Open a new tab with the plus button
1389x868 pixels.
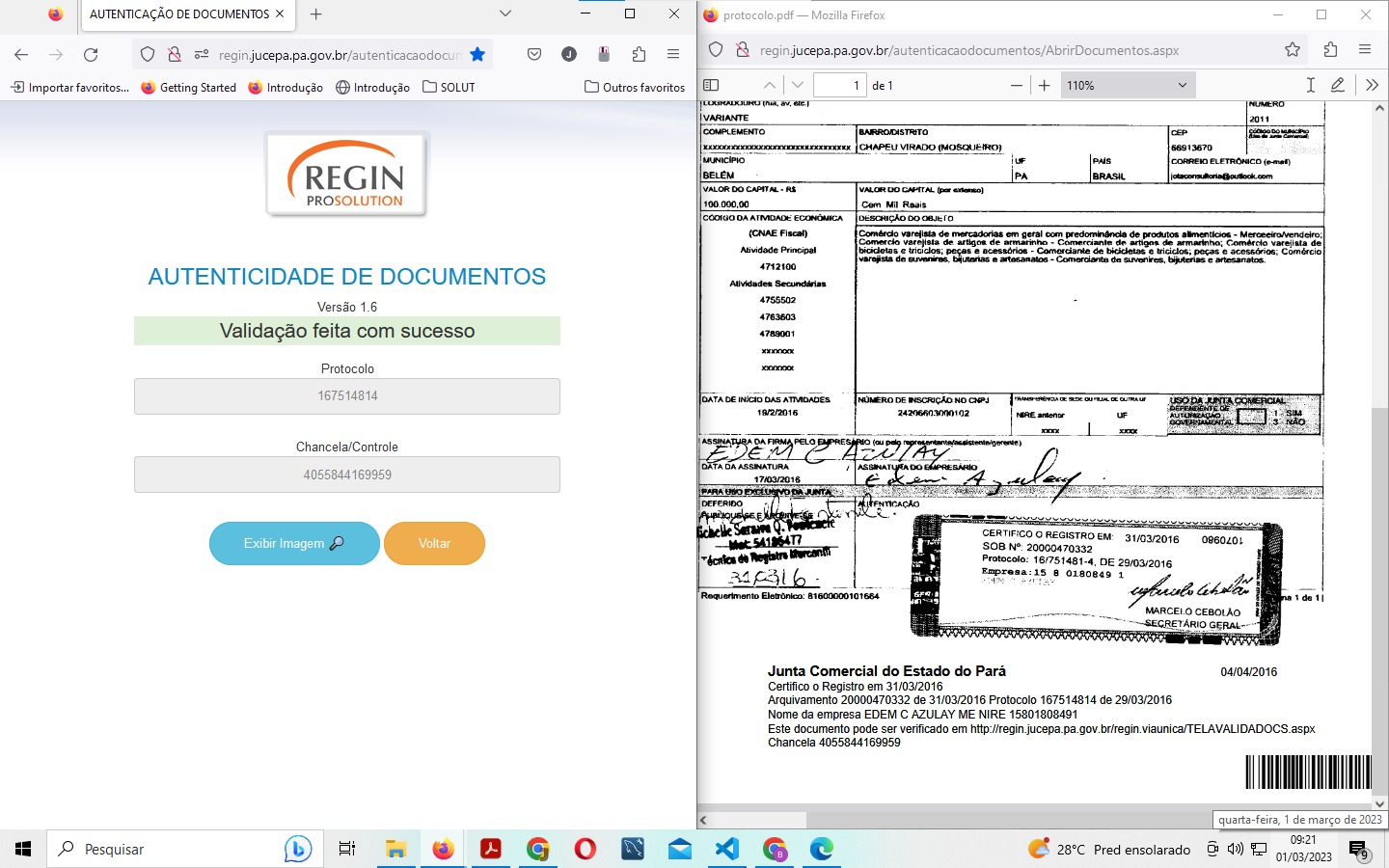[315, 14]
